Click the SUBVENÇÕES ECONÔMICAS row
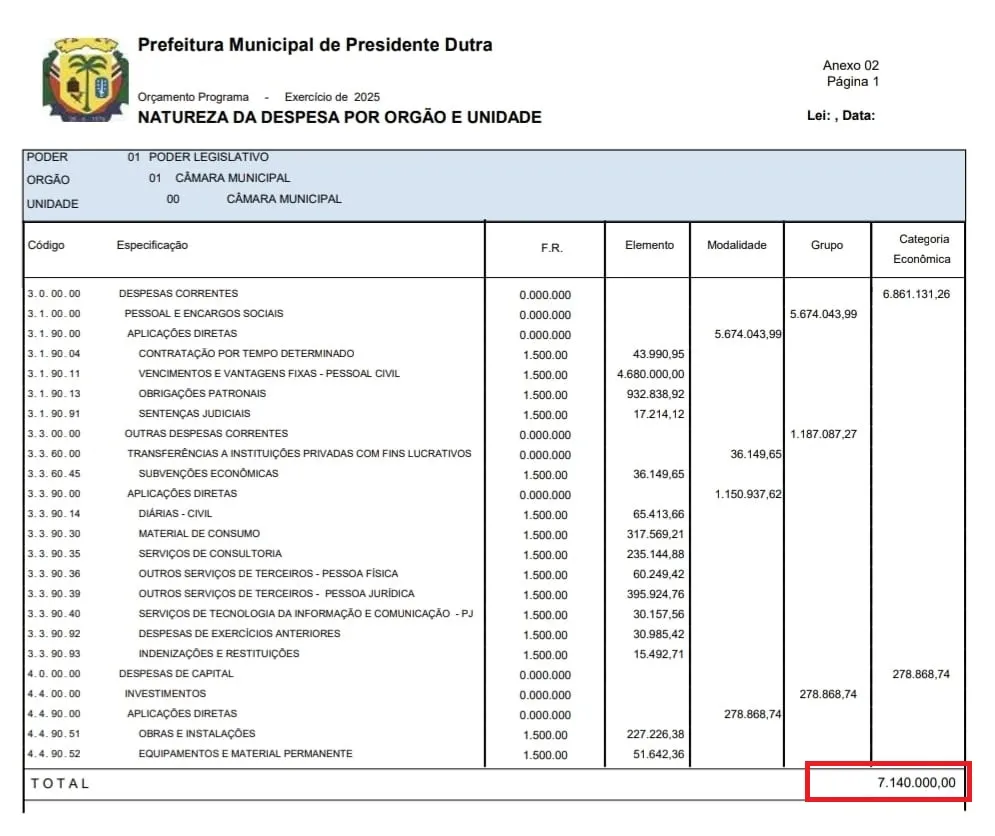Screen dimensions: 995x836 208,474
